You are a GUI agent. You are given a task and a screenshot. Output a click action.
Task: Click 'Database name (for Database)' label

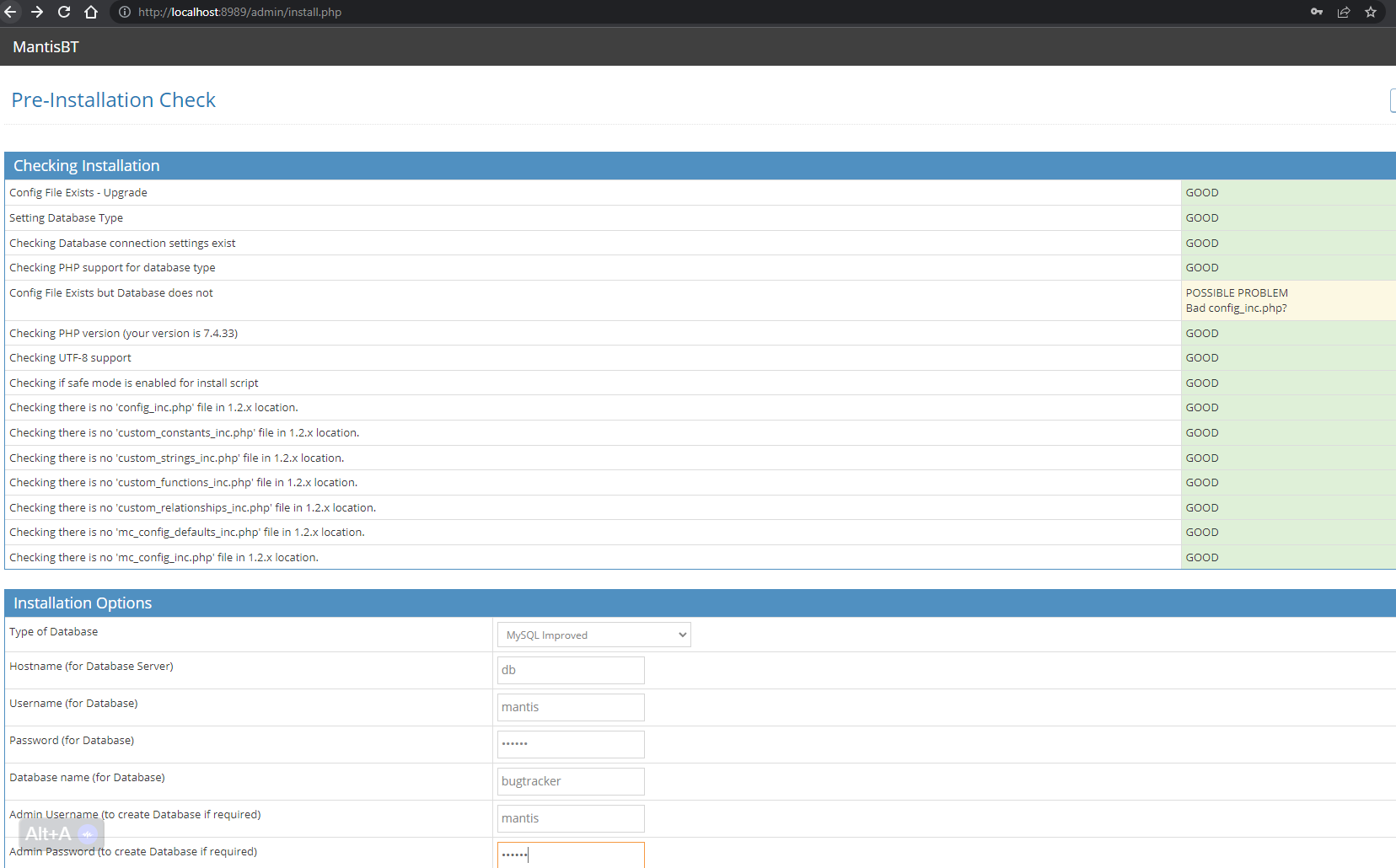[87, 778]
